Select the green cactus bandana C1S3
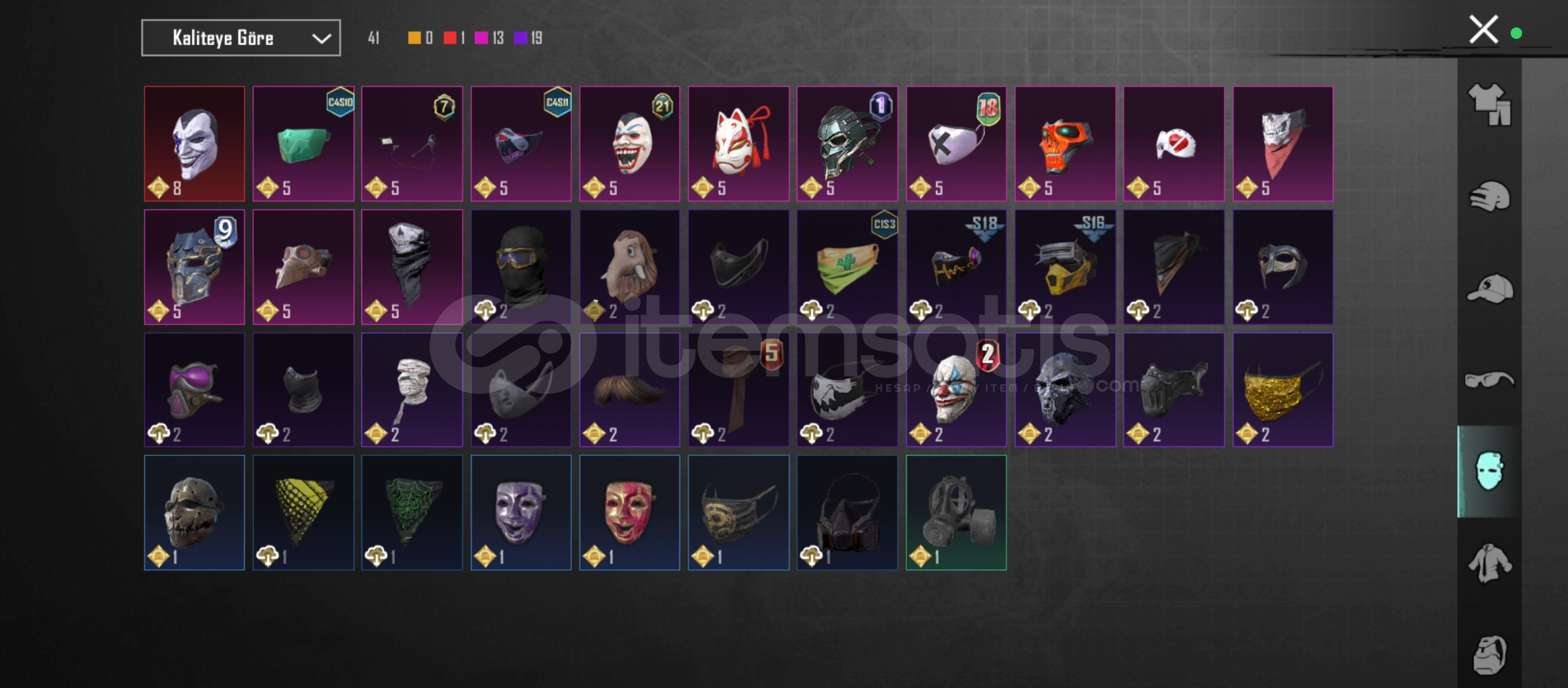The width and height of the screenshot is (1568, 688). pos(847,267)
